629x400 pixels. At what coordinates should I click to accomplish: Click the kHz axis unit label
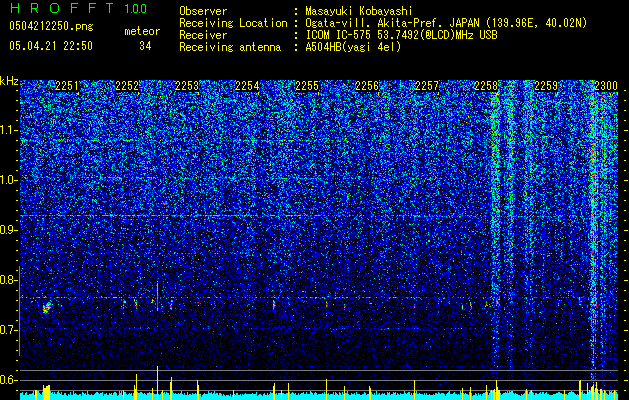pyautogui.click(x=9, y=81)
